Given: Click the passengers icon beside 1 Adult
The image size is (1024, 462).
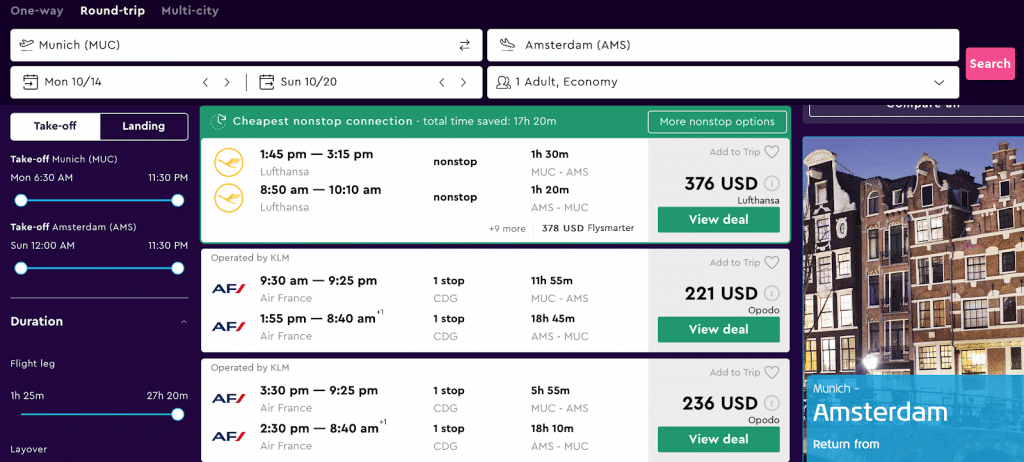Looking at the screenshot, I should pyautogui.click(x=503, y=82).
